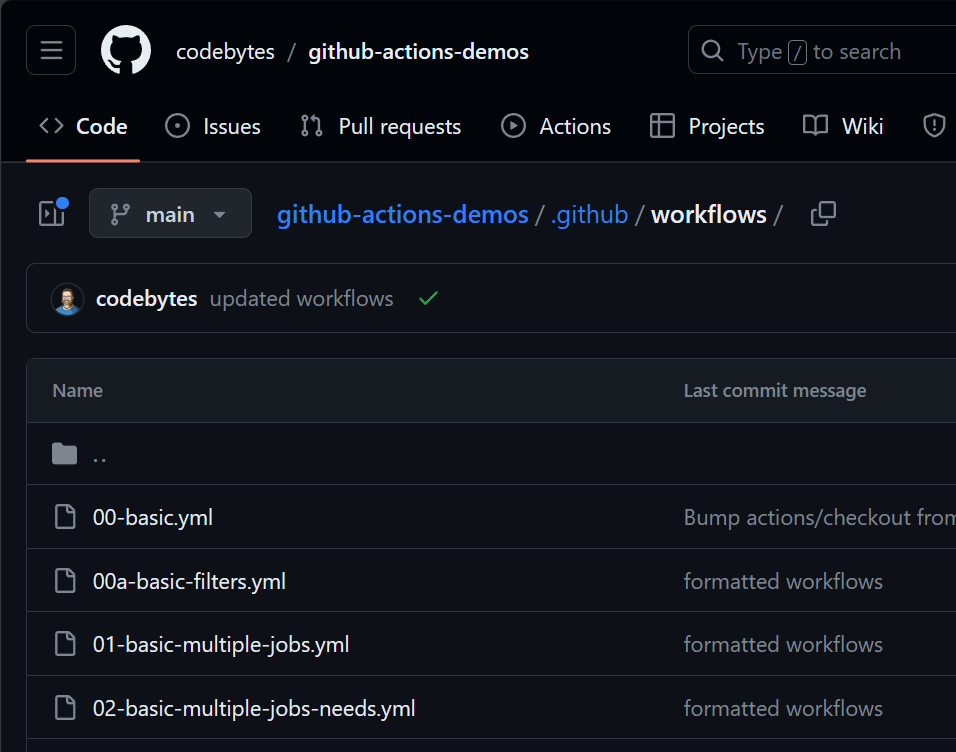Open the 00a-basic-filters.yml file

[x=189, y=581]
